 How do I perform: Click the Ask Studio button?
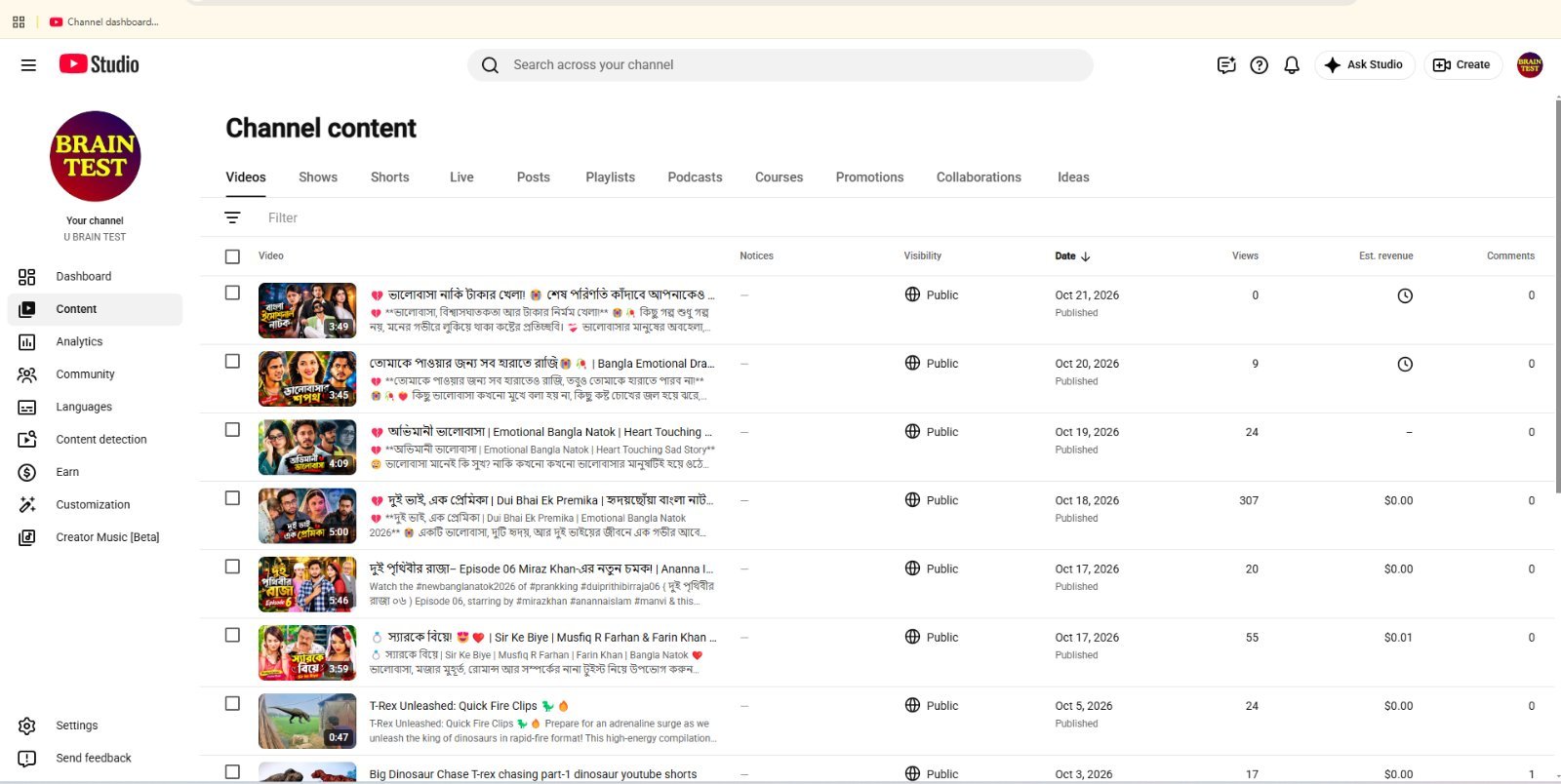tap(1364, 65)
